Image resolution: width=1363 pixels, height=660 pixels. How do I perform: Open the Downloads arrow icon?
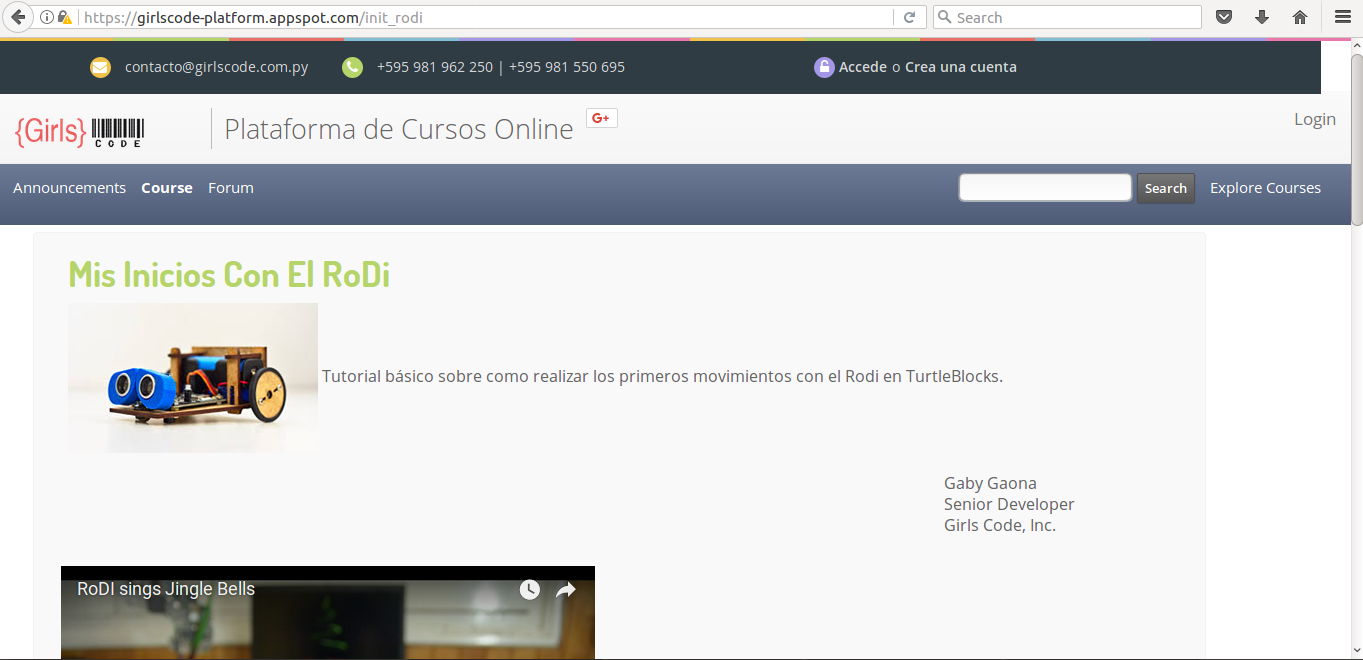pos(1262,17)
